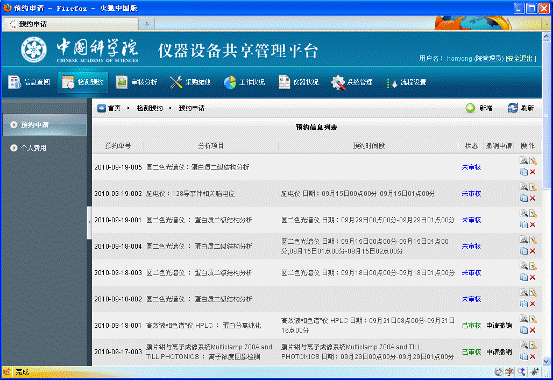The height and width of the screenshot is (380, 553).
Task: View details via first row's magnifier icon
Action: click(x=524, y=161)
